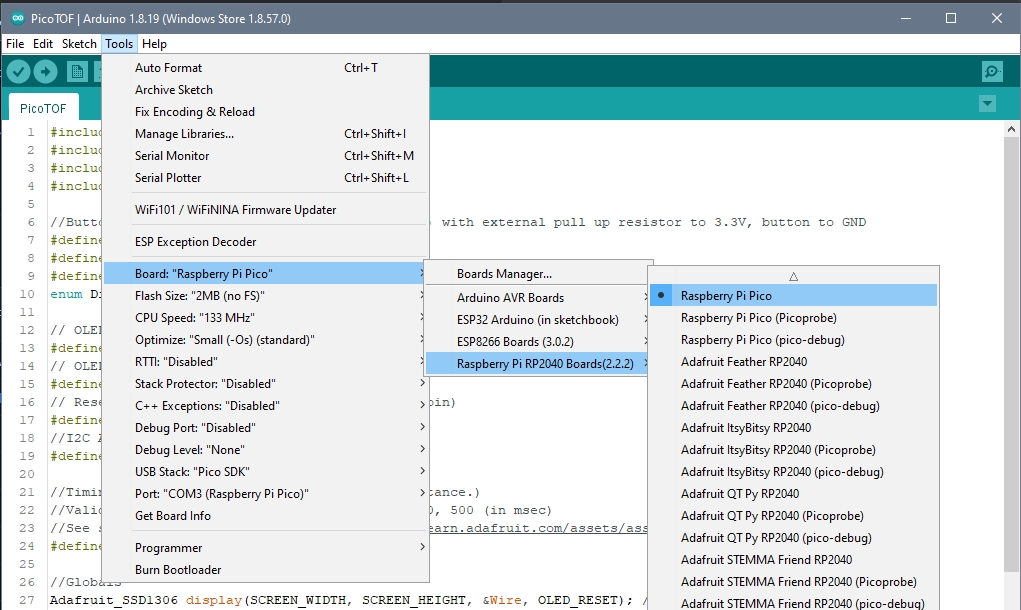This screenshot has width=1021, height=610.
Task: Choose Auto Format from the Tools menu
Action: point(266,68)
